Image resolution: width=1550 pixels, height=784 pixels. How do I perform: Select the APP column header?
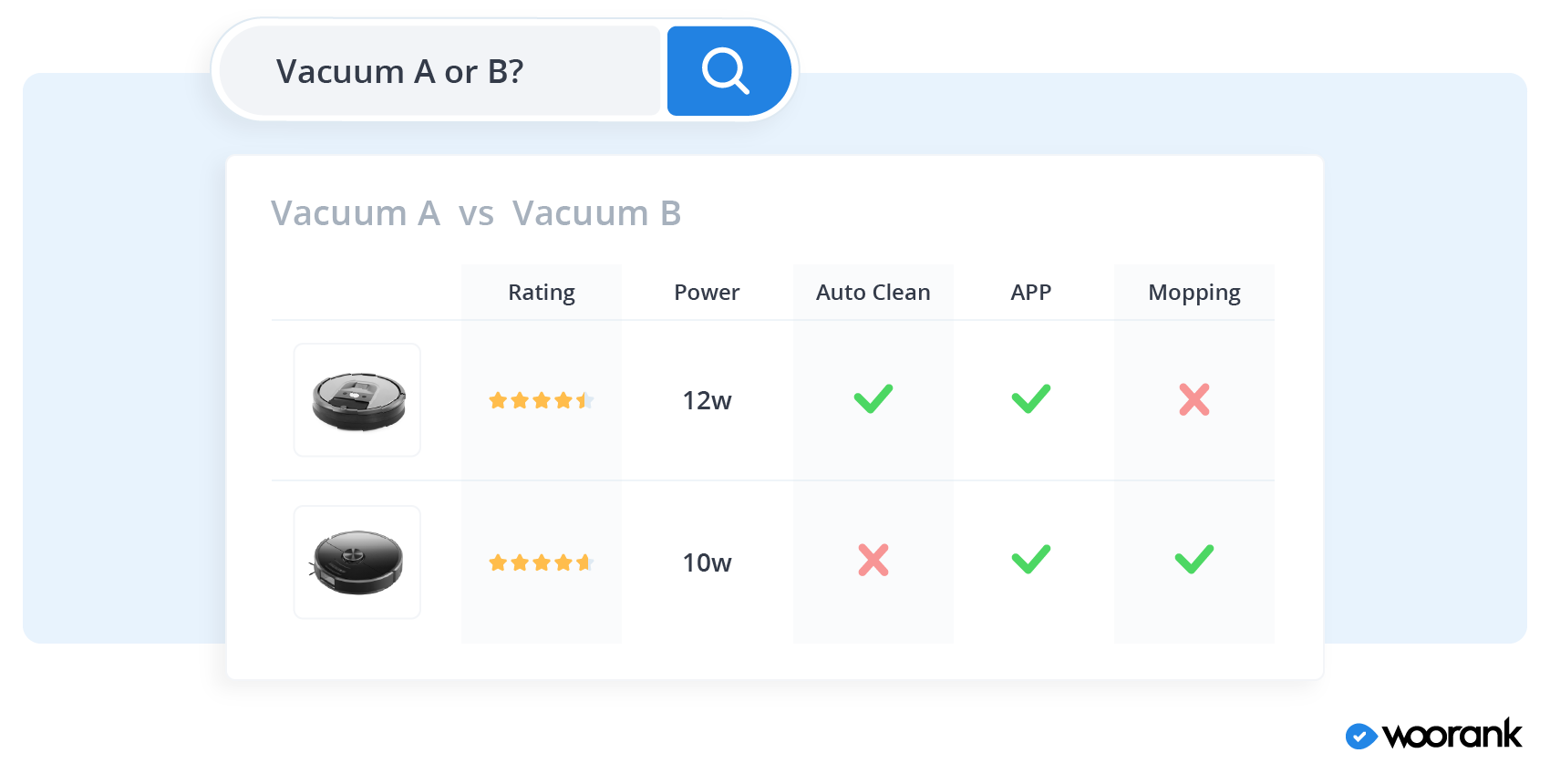click(x=1030, y=293)
